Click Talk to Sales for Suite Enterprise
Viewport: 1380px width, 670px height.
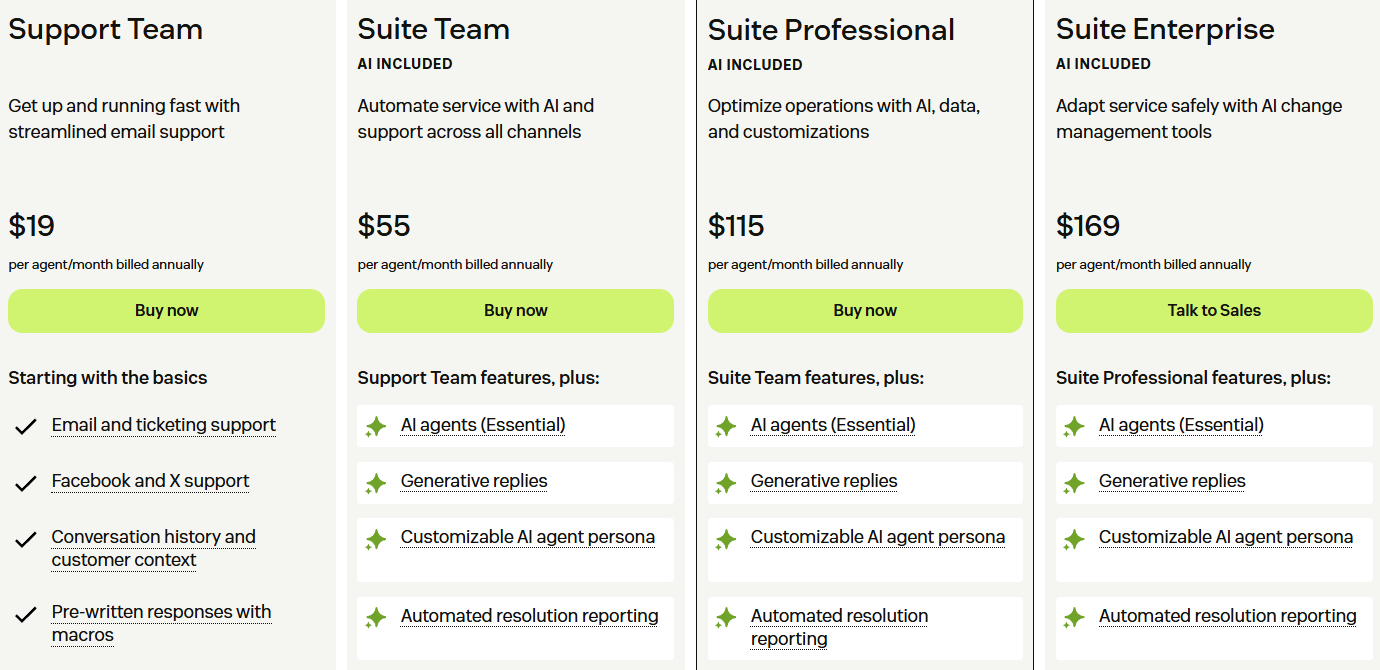click(x=1214, y=311)
